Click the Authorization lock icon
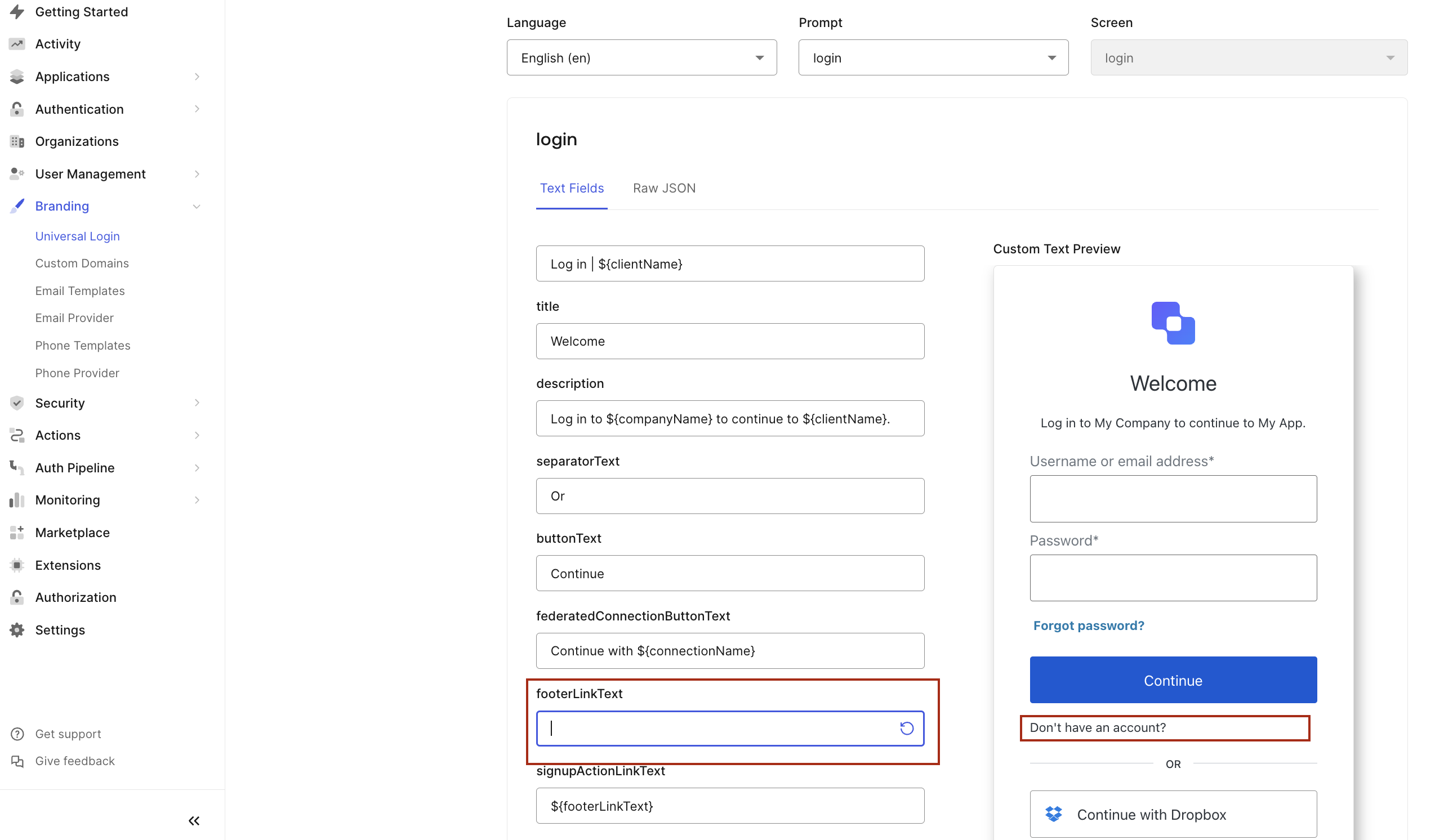Screen dimensions: 1435x840 click(17, 597)
